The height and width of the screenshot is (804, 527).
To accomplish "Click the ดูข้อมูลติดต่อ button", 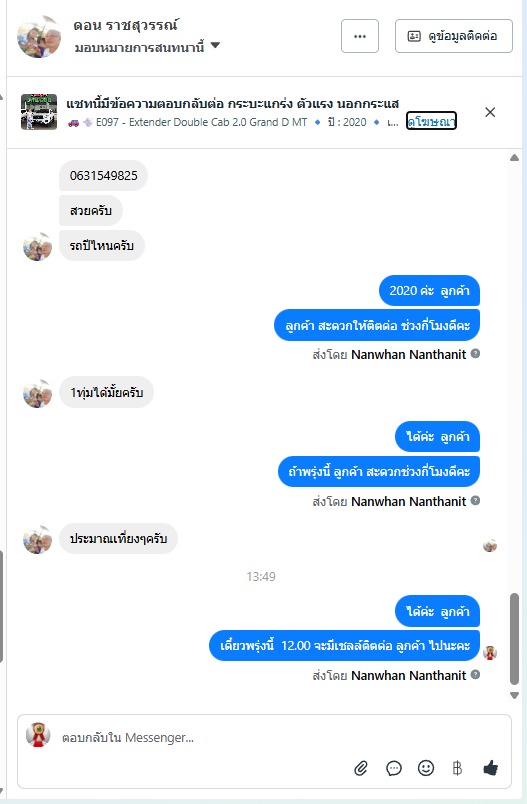I will (x=454, y=36).
